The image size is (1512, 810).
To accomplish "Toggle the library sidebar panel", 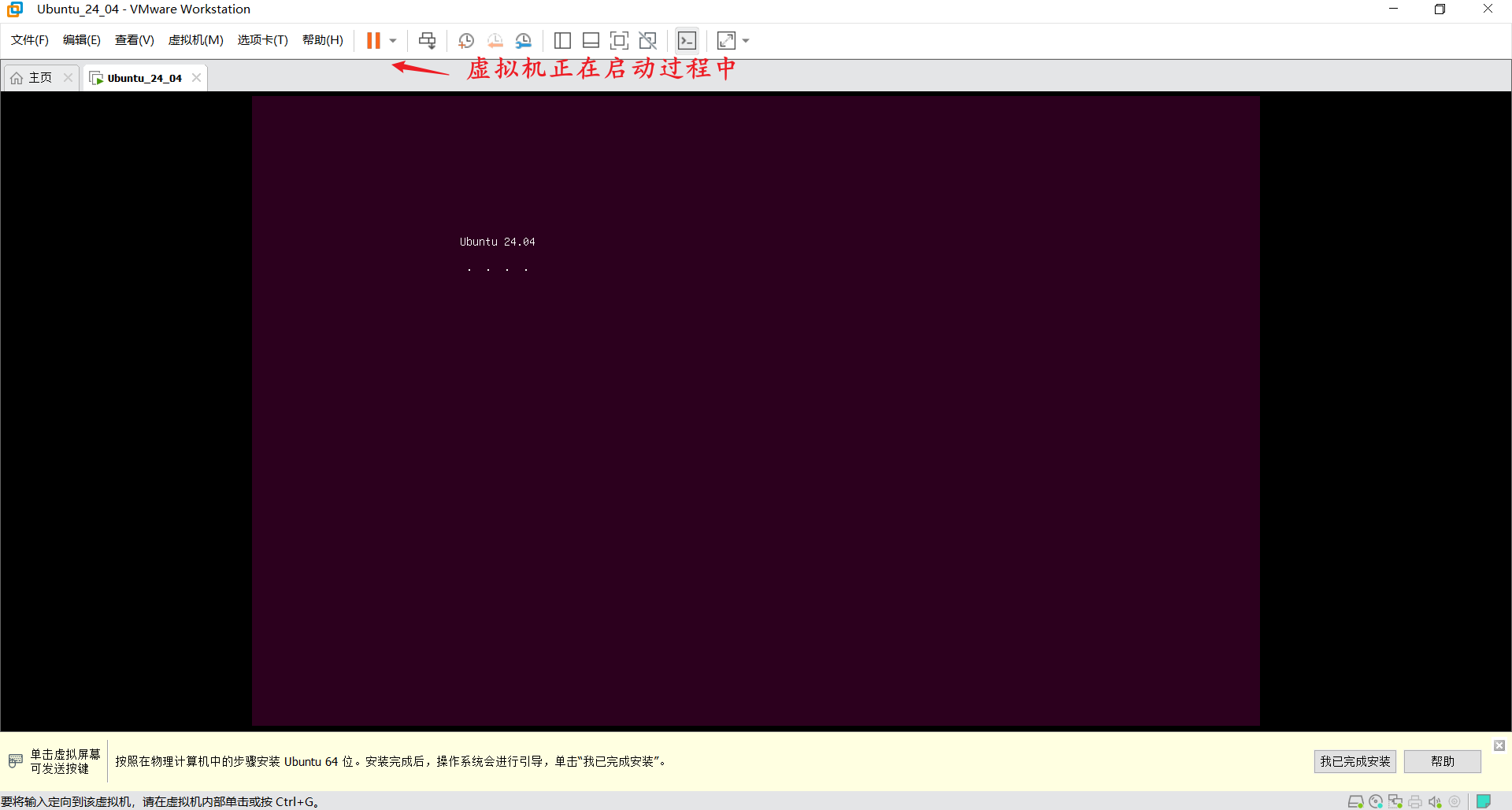I will 562,40.
